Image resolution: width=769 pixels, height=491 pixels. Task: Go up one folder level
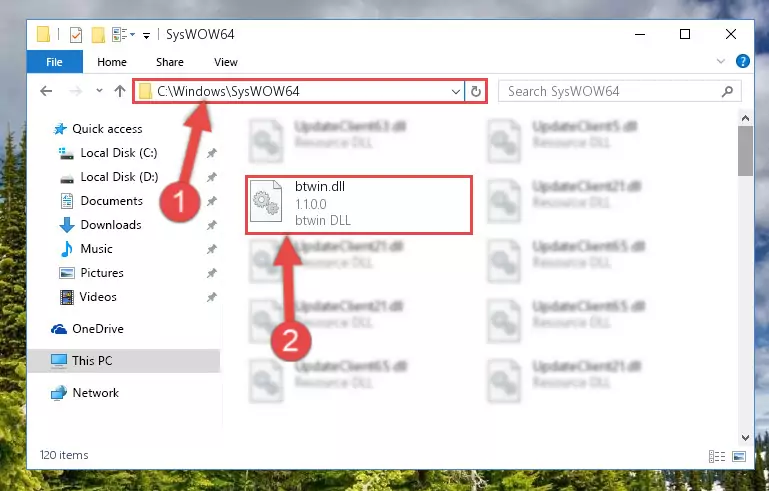pos(120,91)
